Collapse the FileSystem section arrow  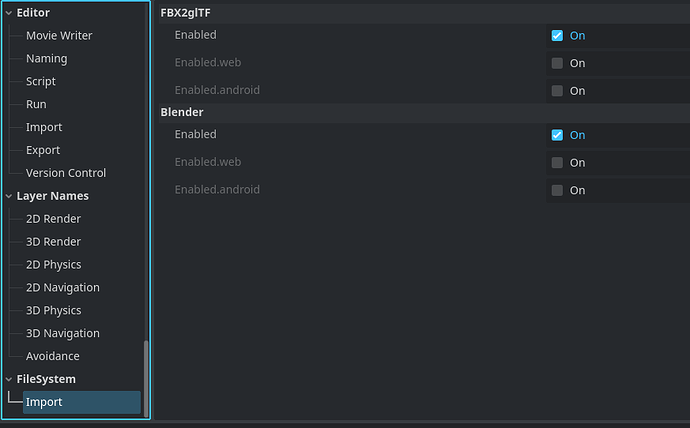(9, 379)
